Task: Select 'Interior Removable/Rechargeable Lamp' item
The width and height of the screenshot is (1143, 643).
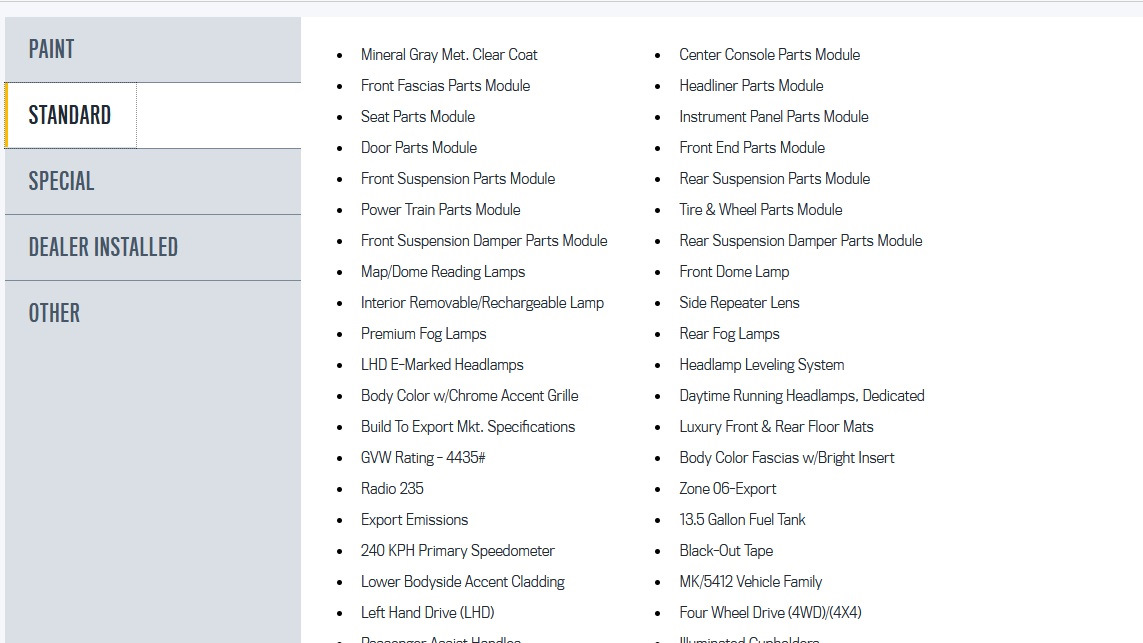Action: (482, 303)
